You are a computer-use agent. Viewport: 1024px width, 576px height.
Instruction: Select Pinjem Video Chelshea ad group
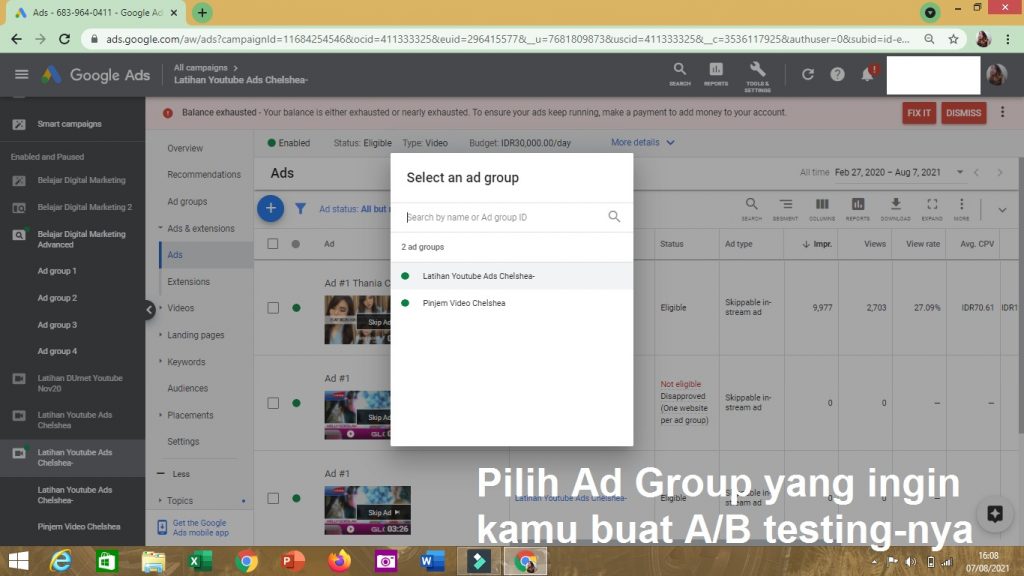(464, 303)
